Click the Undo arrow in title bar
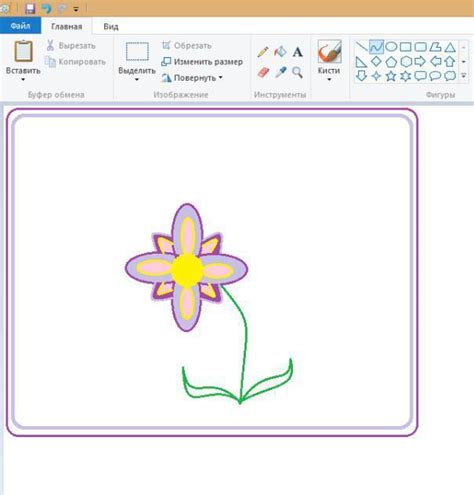 pyautogui.click(x=46, y=9)
